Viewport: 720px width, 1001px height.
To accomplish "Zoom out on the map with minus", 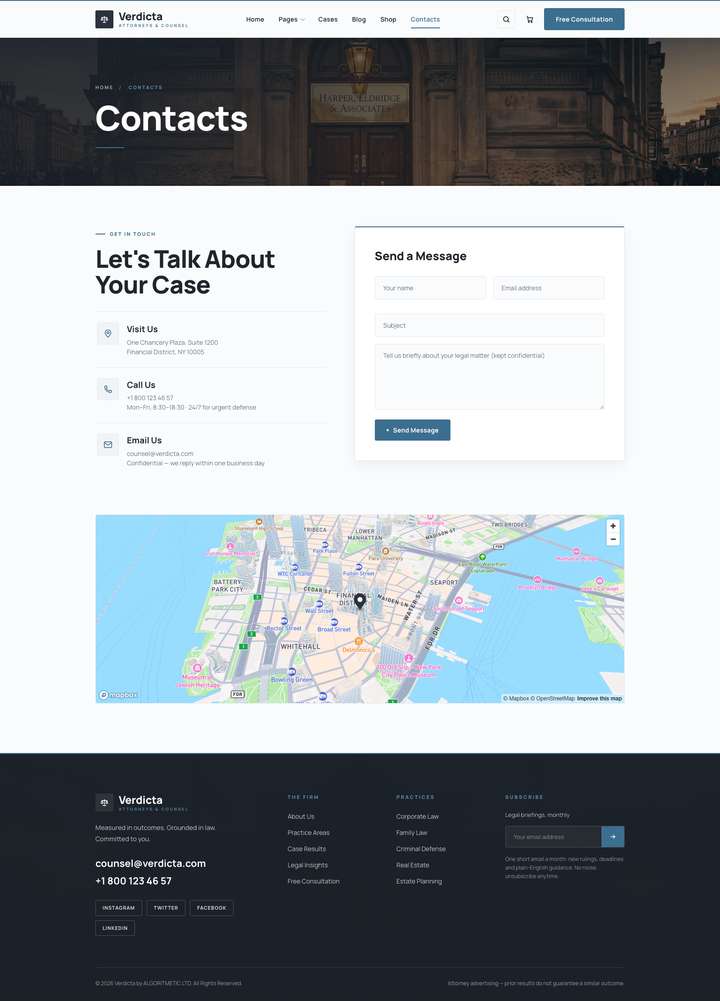I will click(613, 539).
